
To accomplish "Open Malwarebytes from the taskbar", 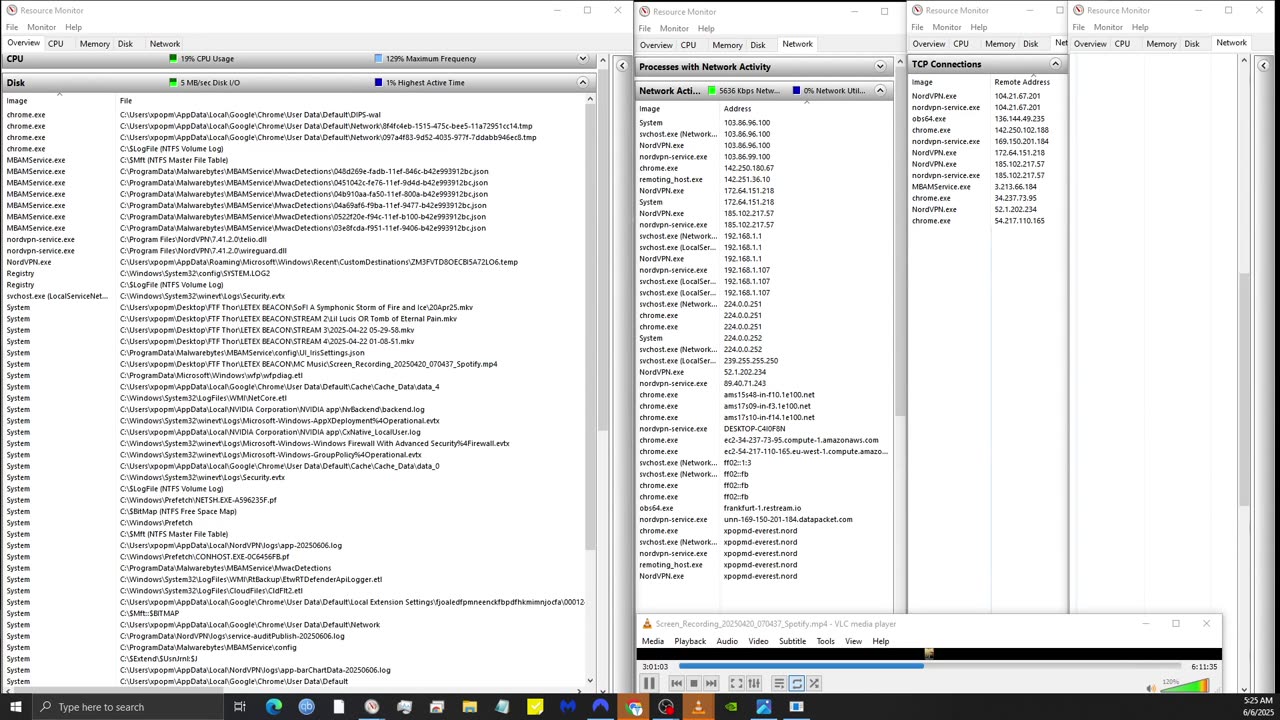I will (567, 707).
